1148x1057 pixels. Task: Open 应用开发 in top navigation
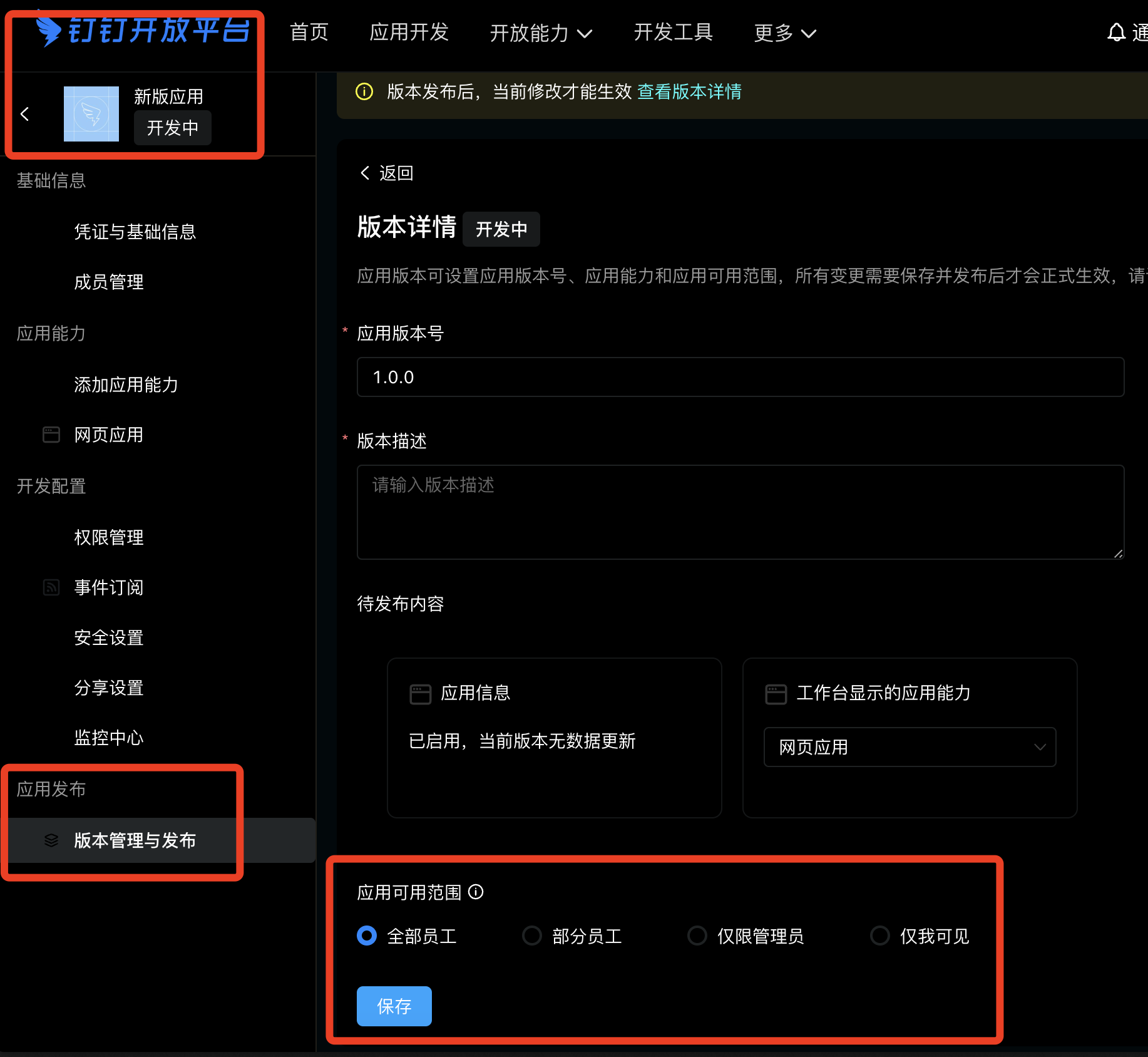pyautogui.click(x=409, y=32)
